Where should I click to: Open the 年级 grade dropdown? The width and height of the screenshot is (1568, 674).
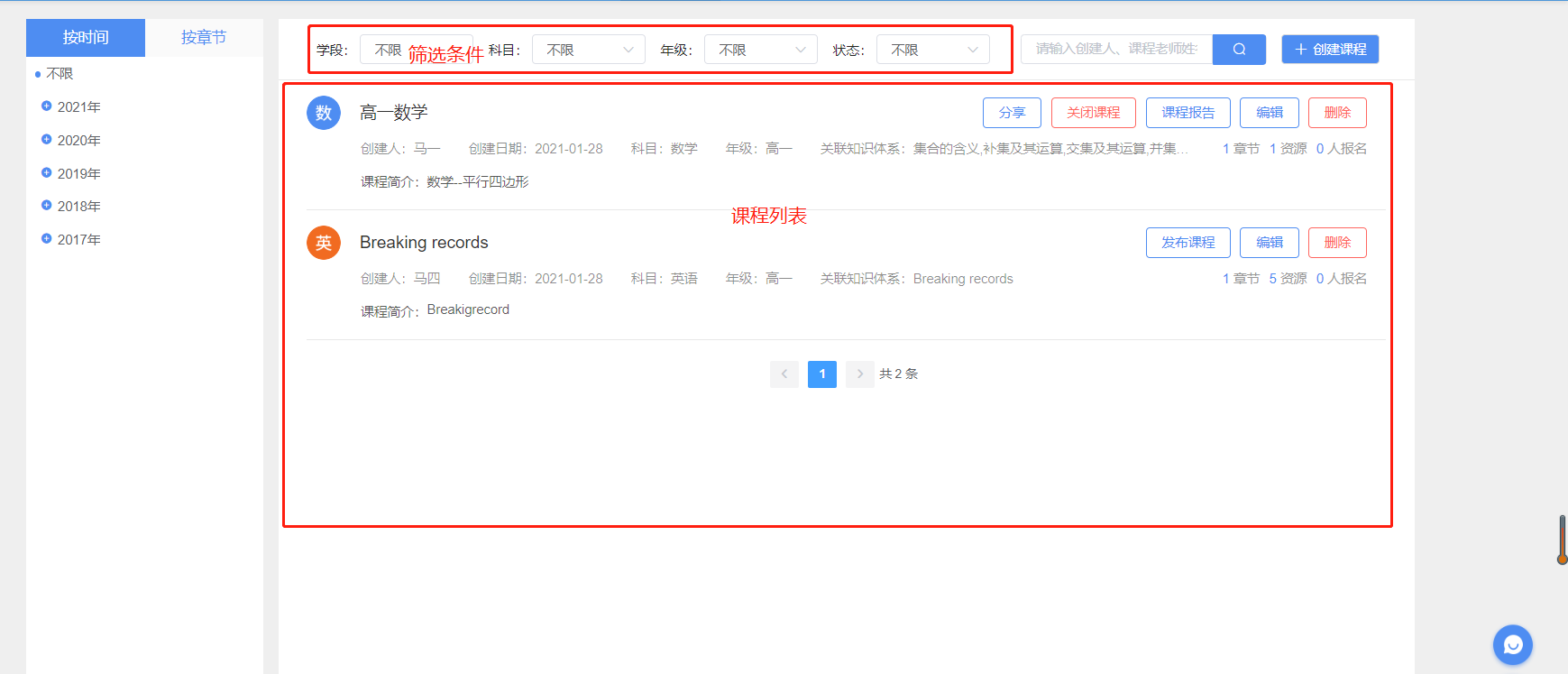pyautogui.click(x=760, y=50)
